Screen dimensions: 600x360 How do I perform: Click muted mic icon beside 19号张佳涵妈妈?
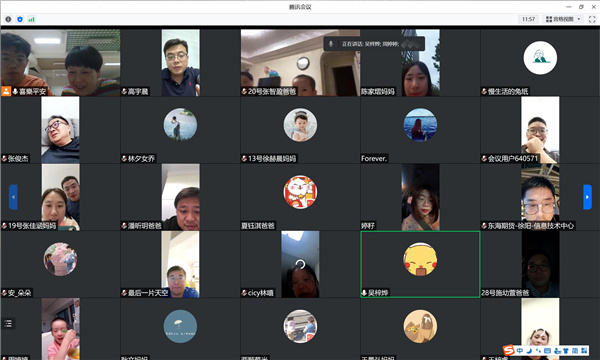click(x=4, y=226)
